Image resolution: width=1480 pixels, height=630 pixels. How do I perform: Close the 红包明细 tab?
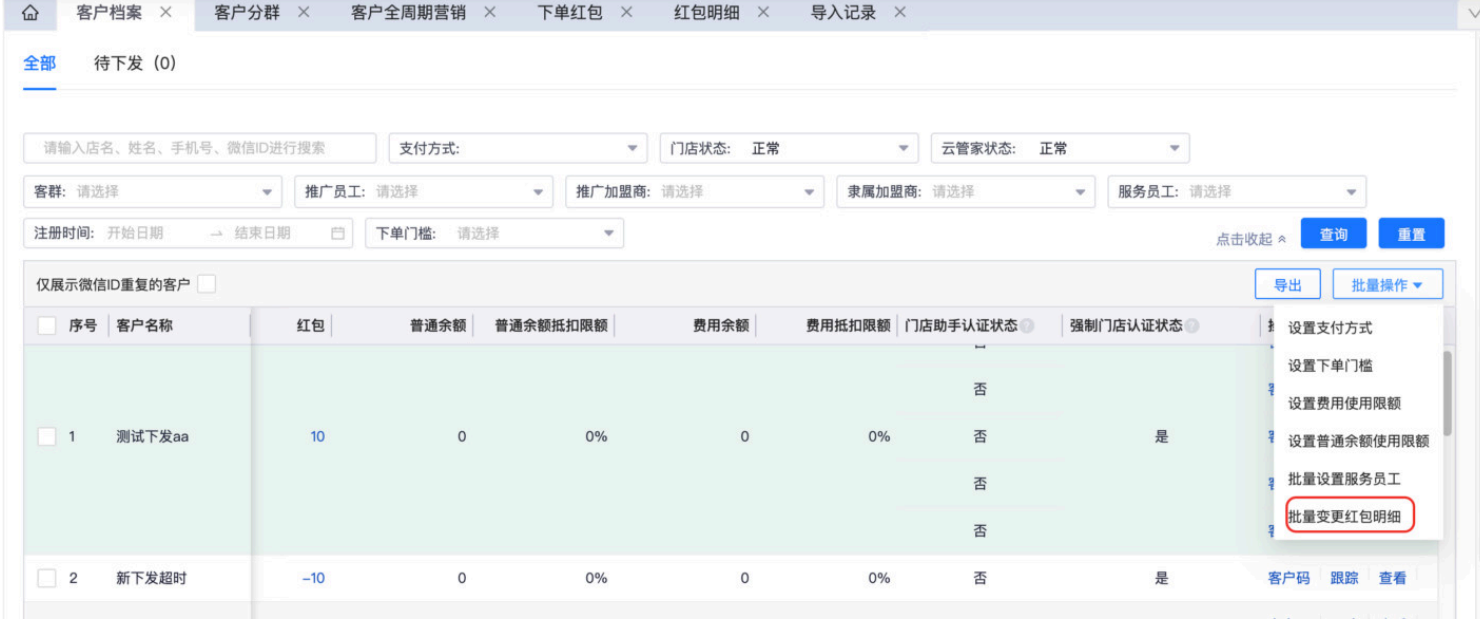pyautogui.click(x=763, y=12)
